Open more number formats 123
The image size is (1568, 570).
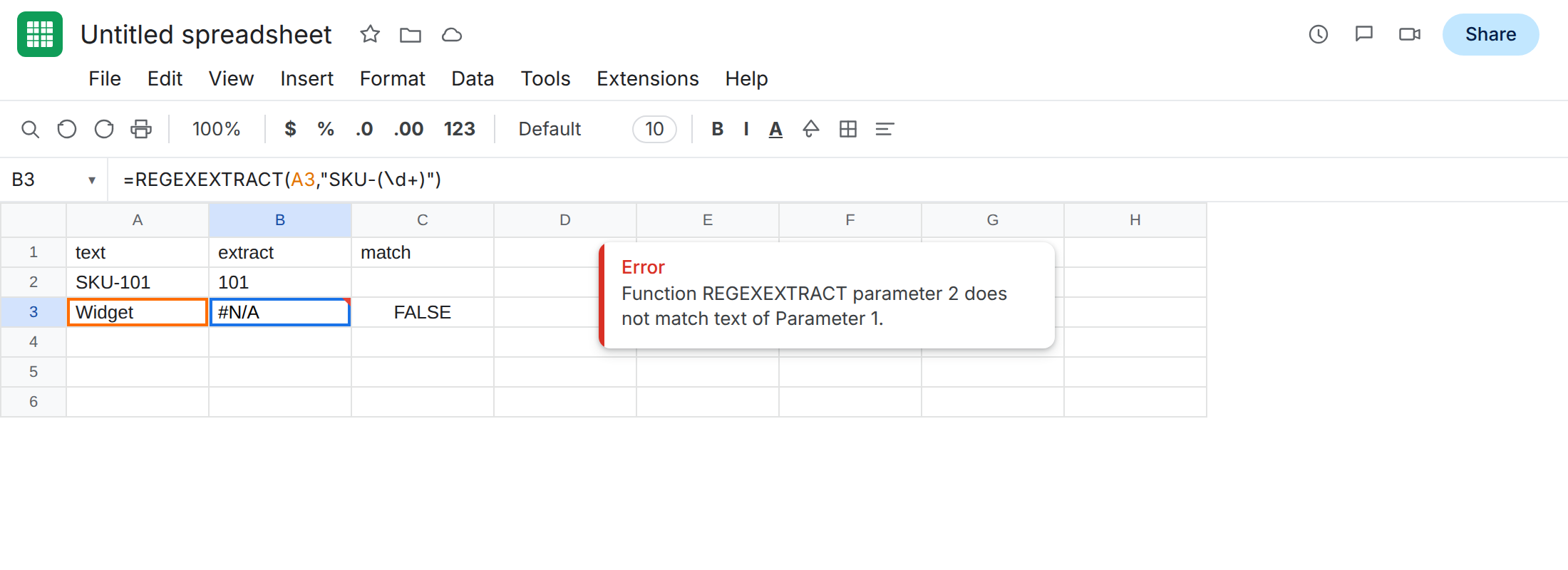tap(459, 129)
